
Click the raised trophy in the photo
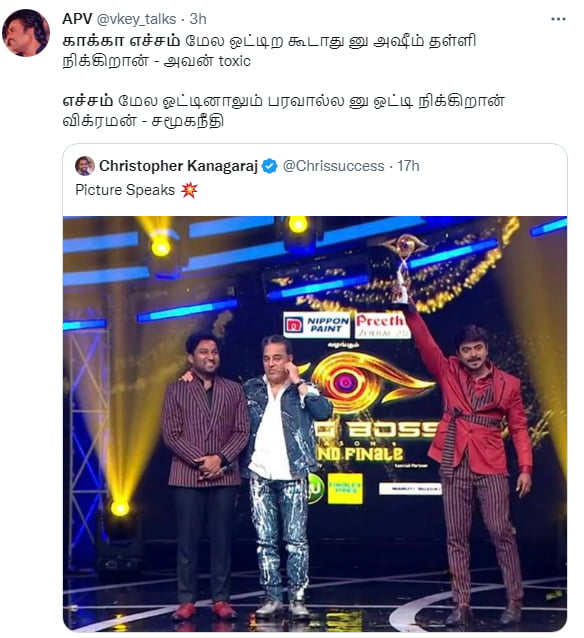tap(404, 269)
